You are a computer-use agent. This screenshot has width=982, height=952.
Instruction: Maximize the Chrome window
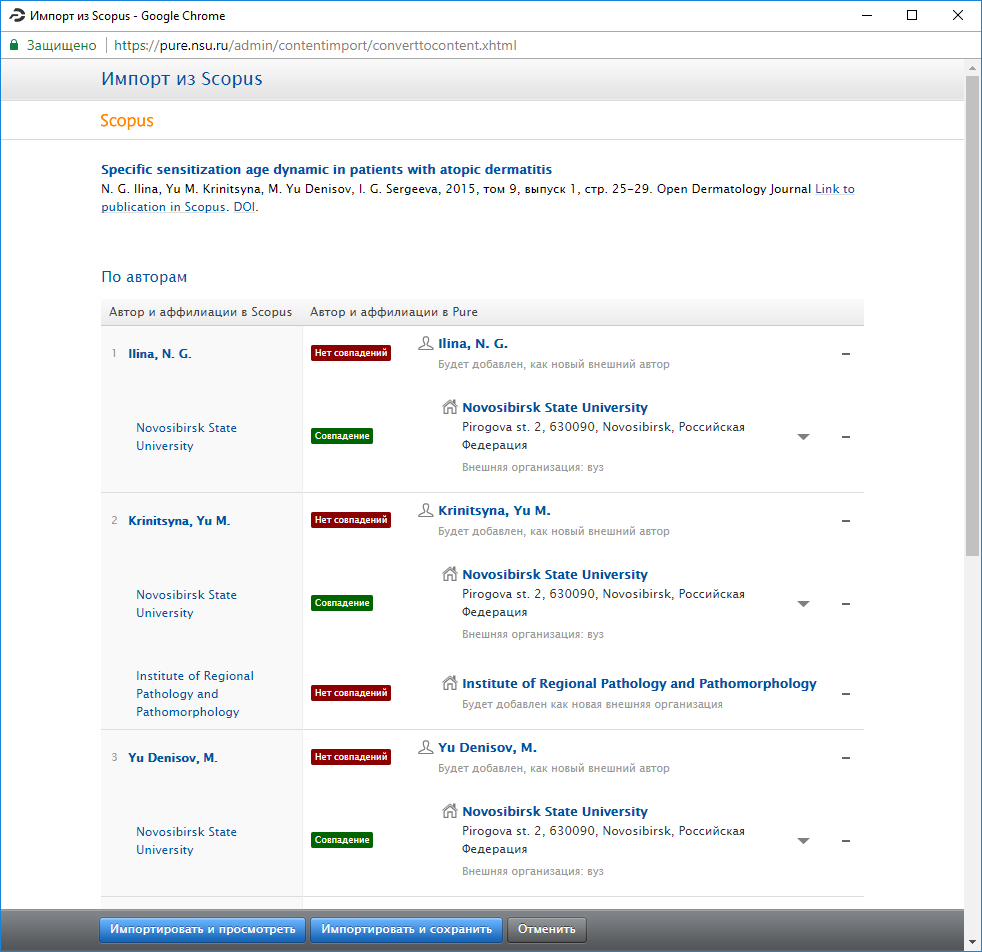tap(912, 16)
